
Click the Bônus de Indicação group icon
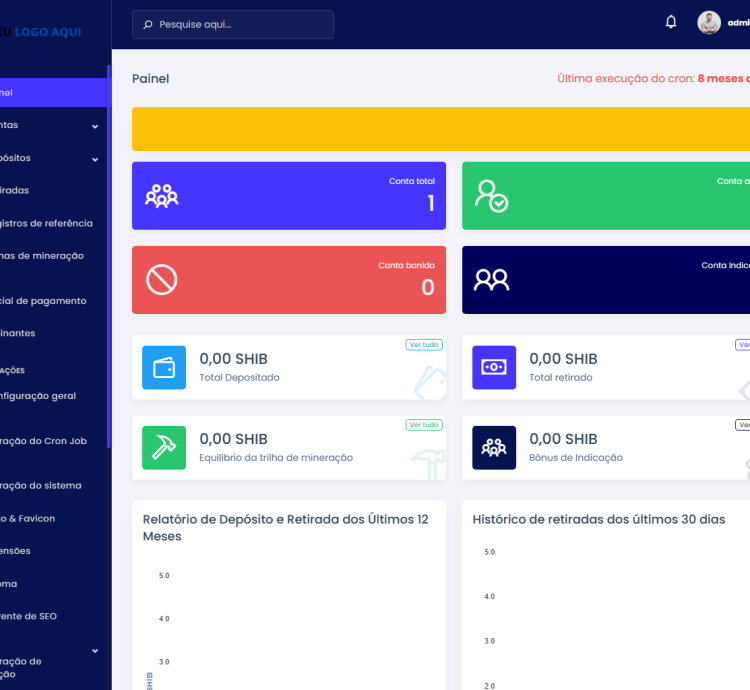(x=494, y=448)
